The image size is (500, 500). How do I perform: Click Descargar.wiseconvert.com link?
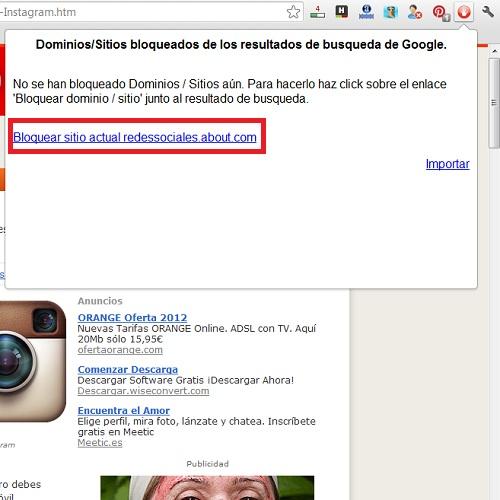pos(143,391)
